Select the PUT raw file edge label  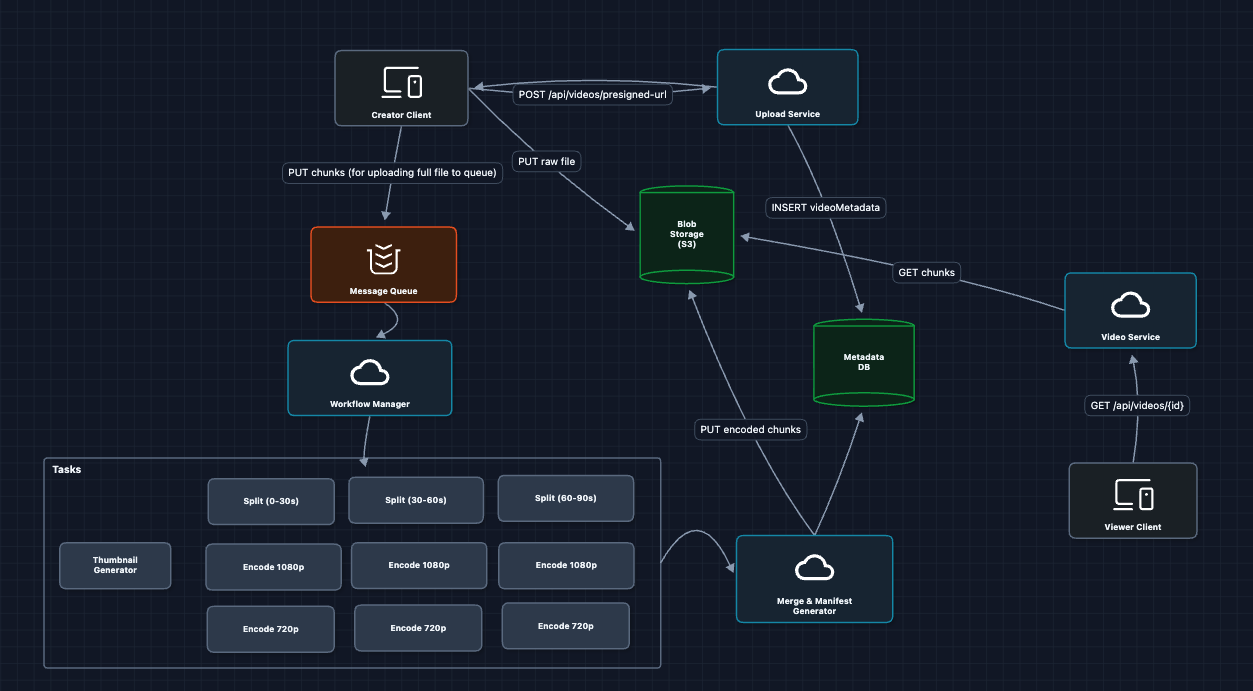[547, 161]
